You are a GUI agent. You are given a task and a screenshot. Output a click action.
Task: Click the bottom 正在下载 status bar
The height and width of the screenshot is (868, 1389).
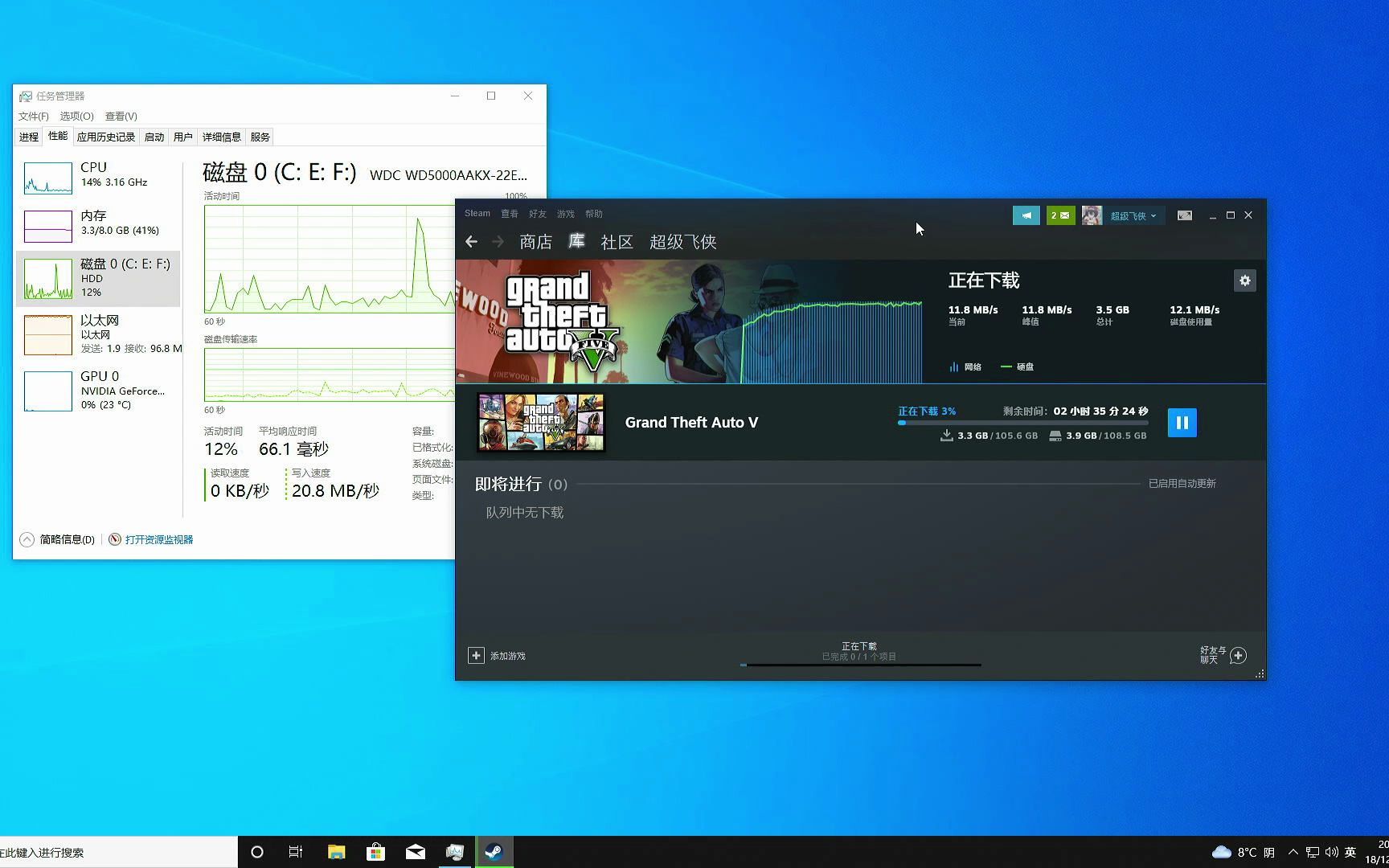point(859,655)
